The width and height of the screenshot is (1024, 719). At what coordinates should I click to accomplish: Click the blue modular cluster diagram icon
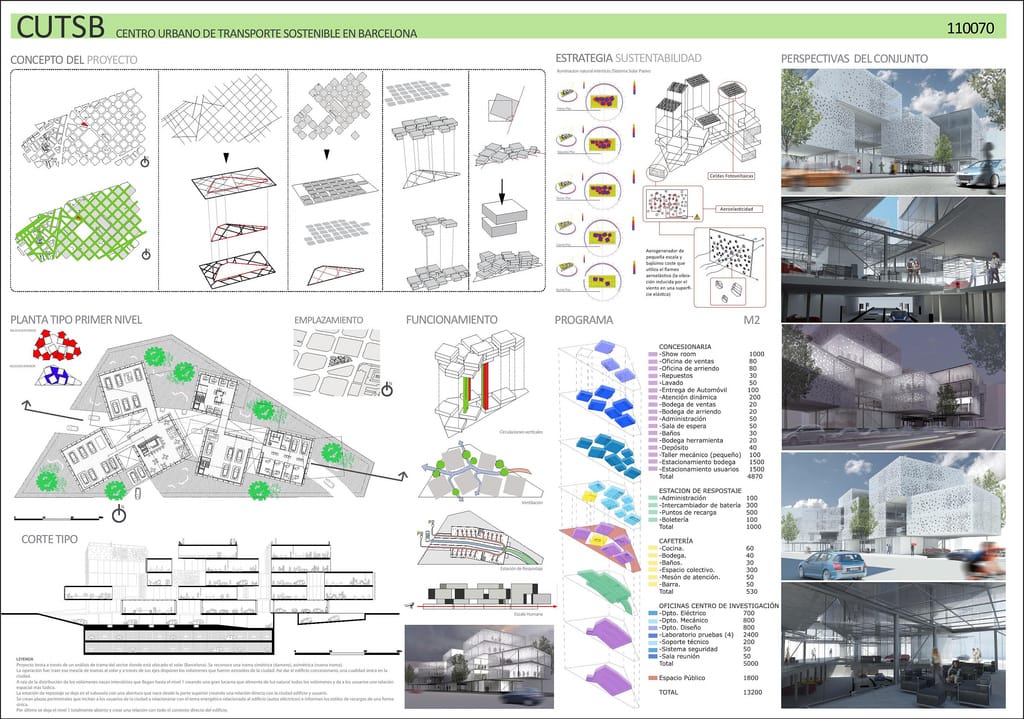56,375
